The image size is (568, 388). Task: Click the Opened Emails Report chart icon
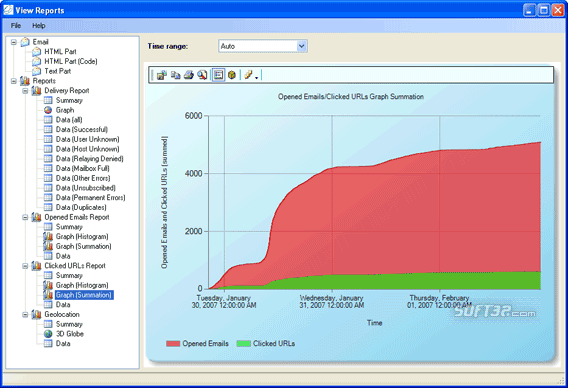(37, 217)
